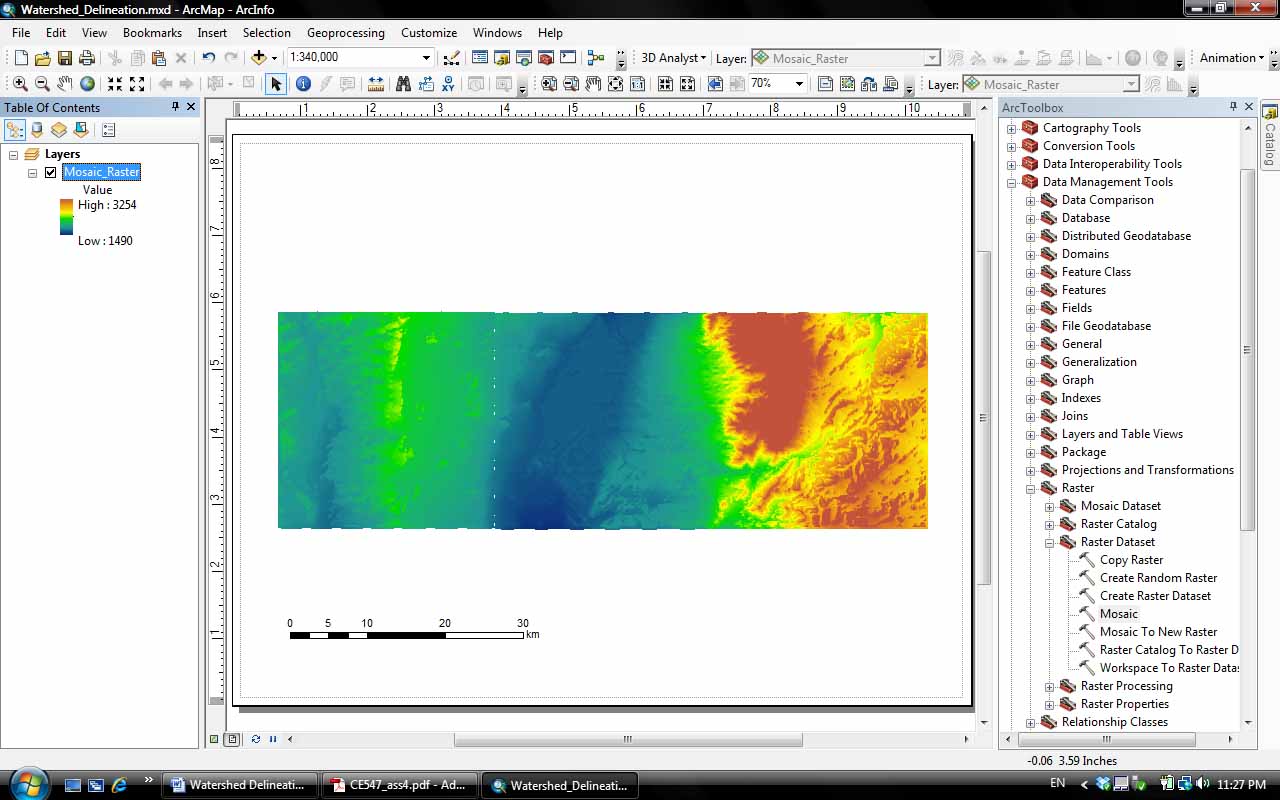Expand the Raster Processing toolset

1049,686
